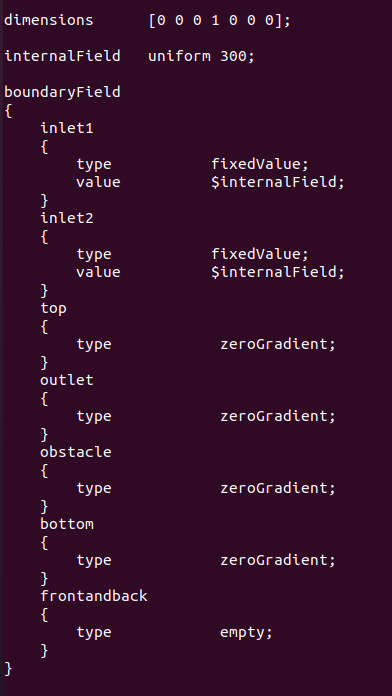Click zeroGradient under top patch

(x=278, y=344)
